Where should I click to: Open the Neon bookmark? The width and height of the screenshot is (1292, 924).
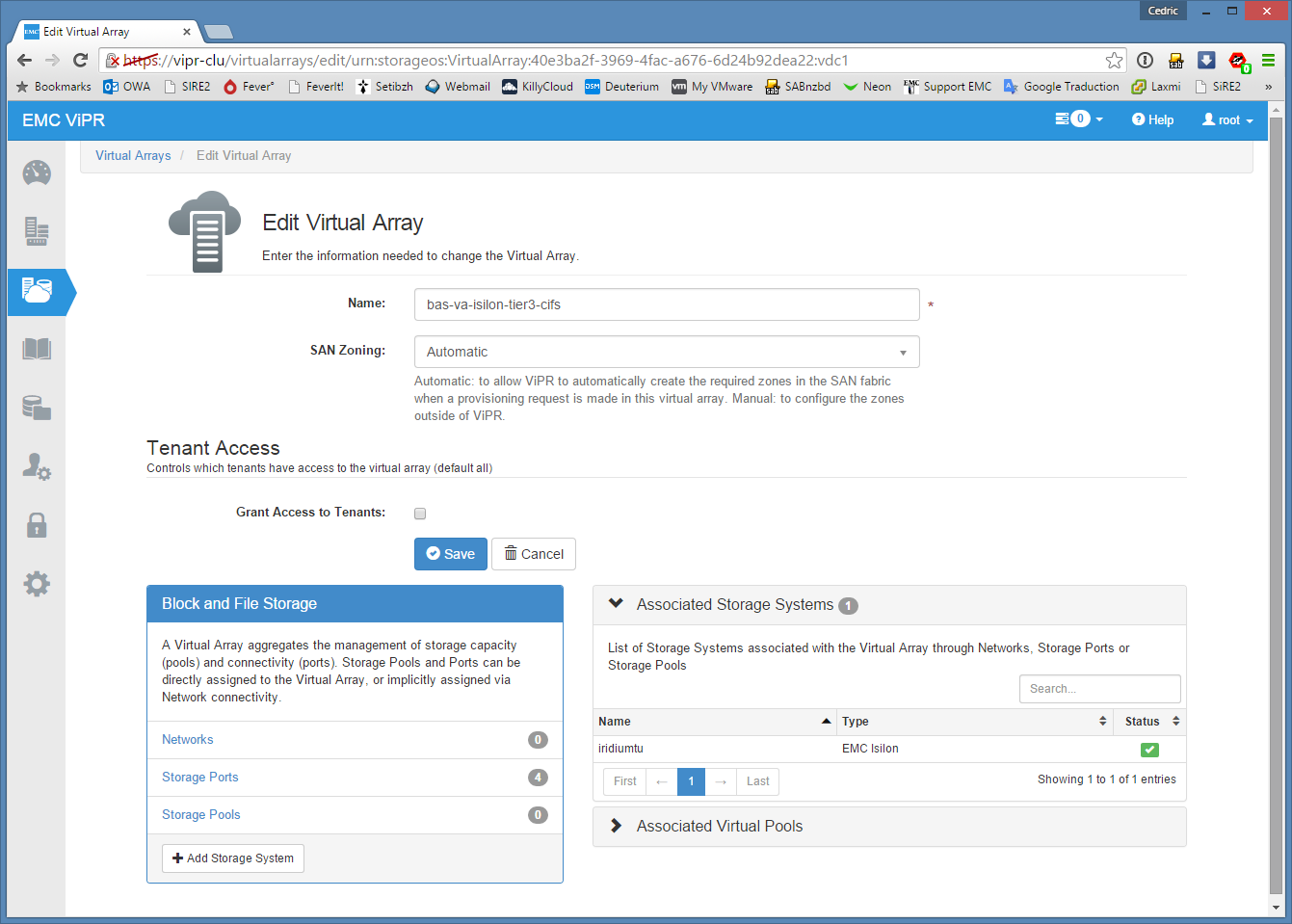867,87
